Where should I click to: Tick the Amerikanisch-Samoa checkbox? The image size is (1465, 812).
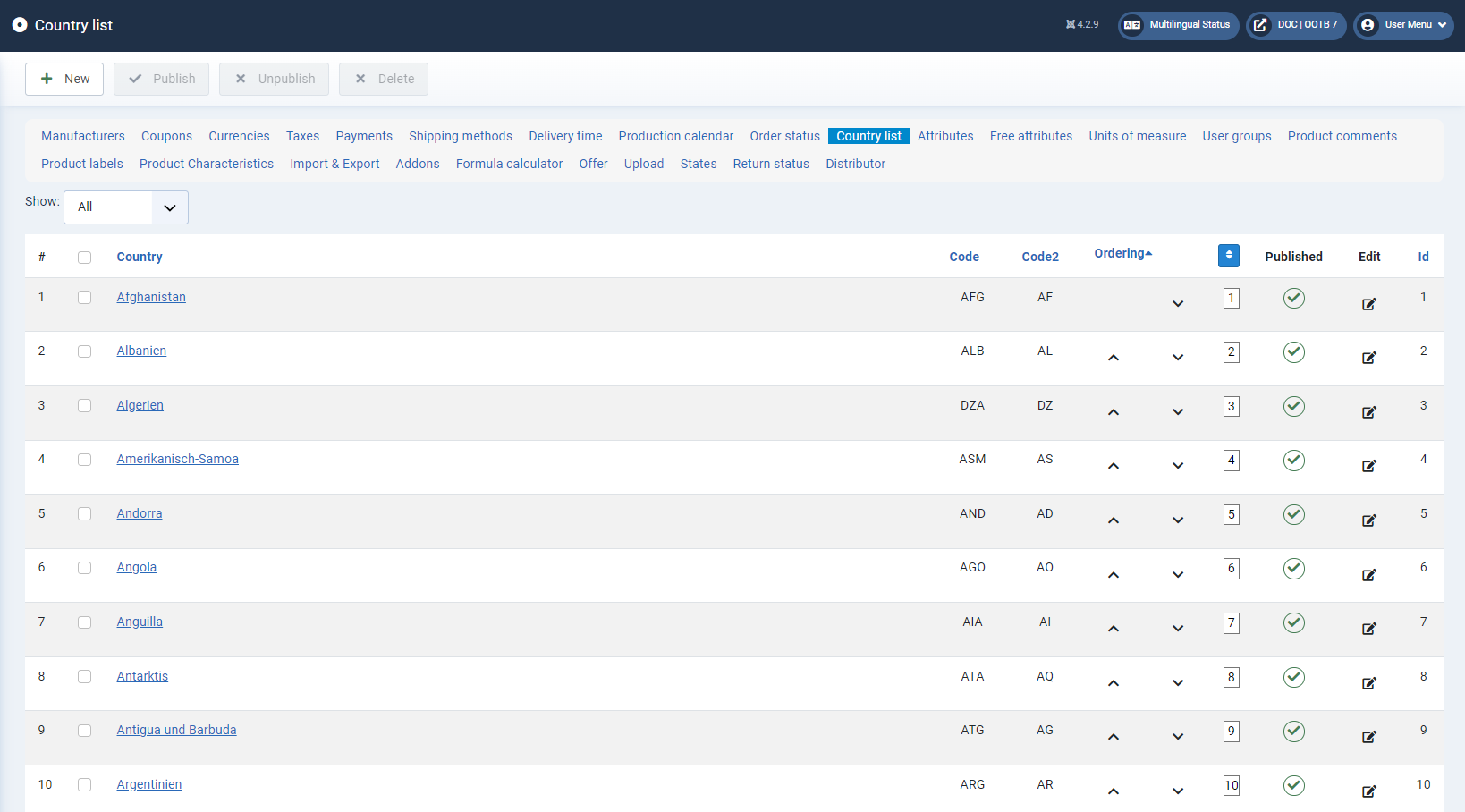click(84, 460)
